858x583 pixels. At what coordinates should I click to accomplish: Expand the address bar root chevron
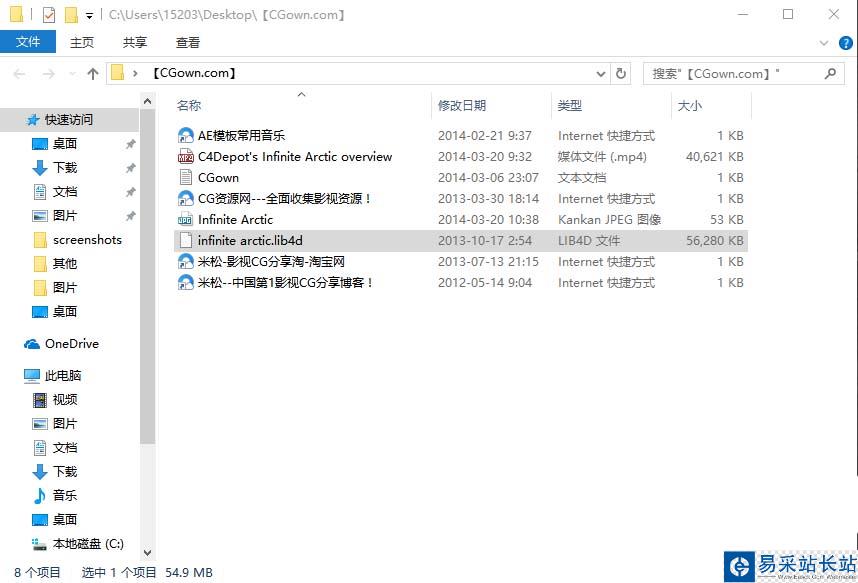pos(135,73)
